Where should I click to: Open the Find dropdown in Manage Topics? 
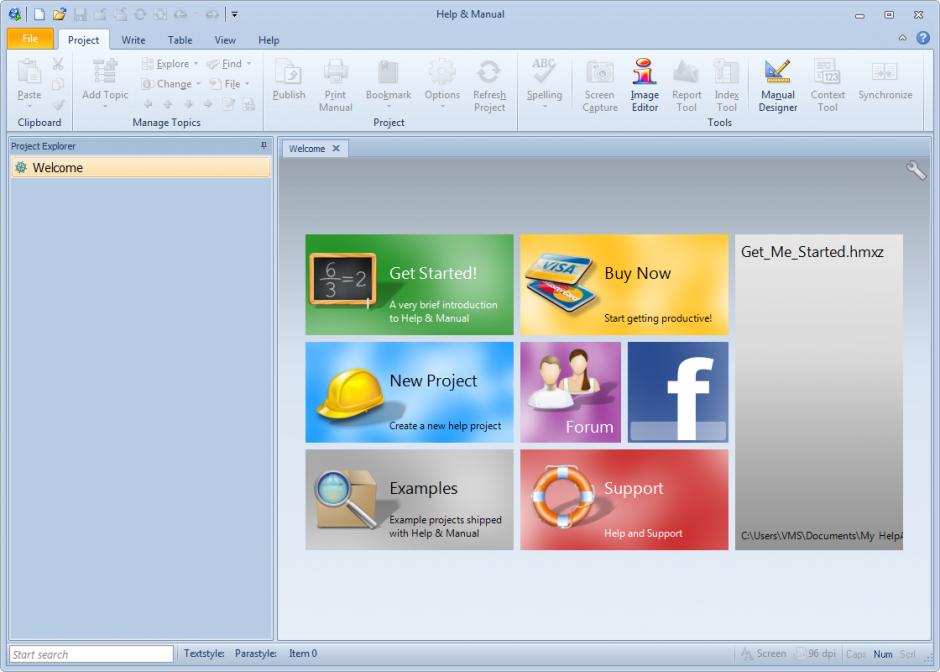pos(229,64)
